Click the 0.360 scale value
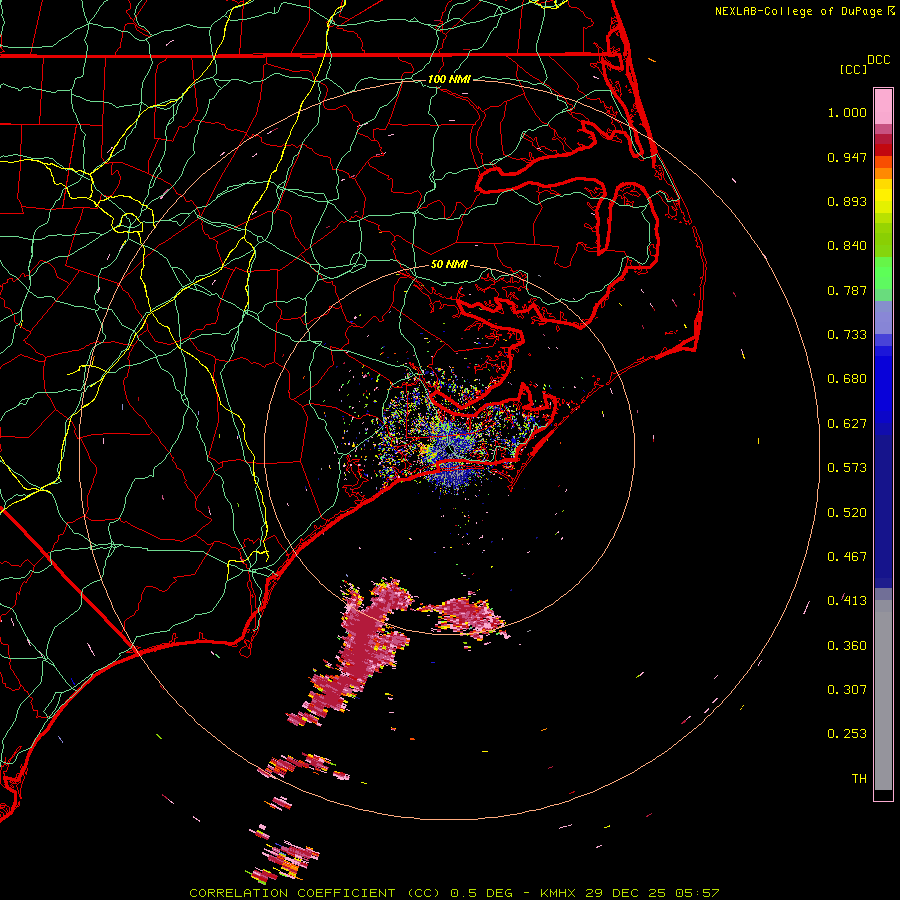The width and height of the screenshot is (900, 900). tap(847, 646)
